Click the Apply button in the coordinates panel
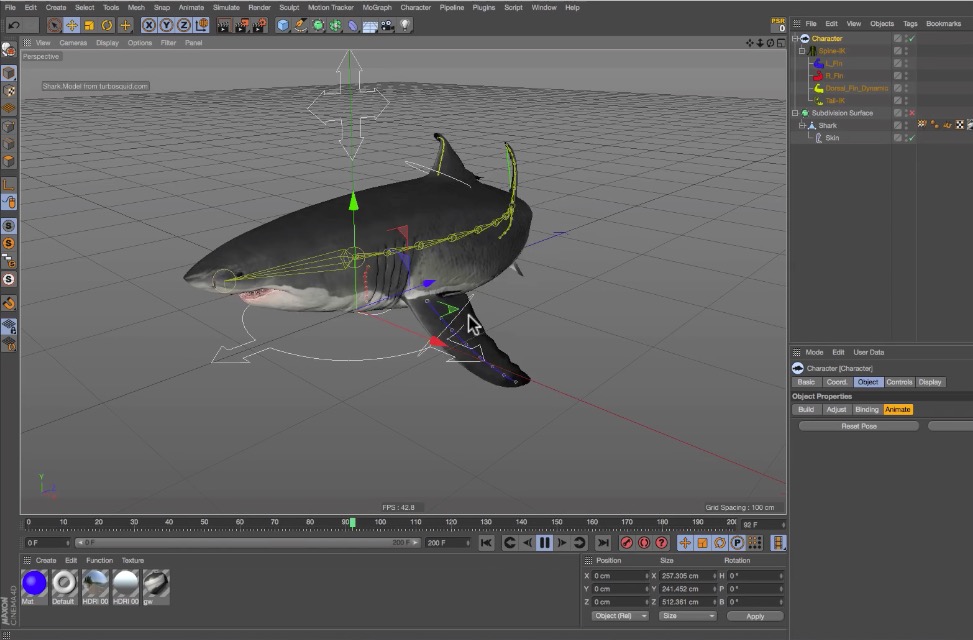This screenshot has height=640, width=973. (755, 615)
